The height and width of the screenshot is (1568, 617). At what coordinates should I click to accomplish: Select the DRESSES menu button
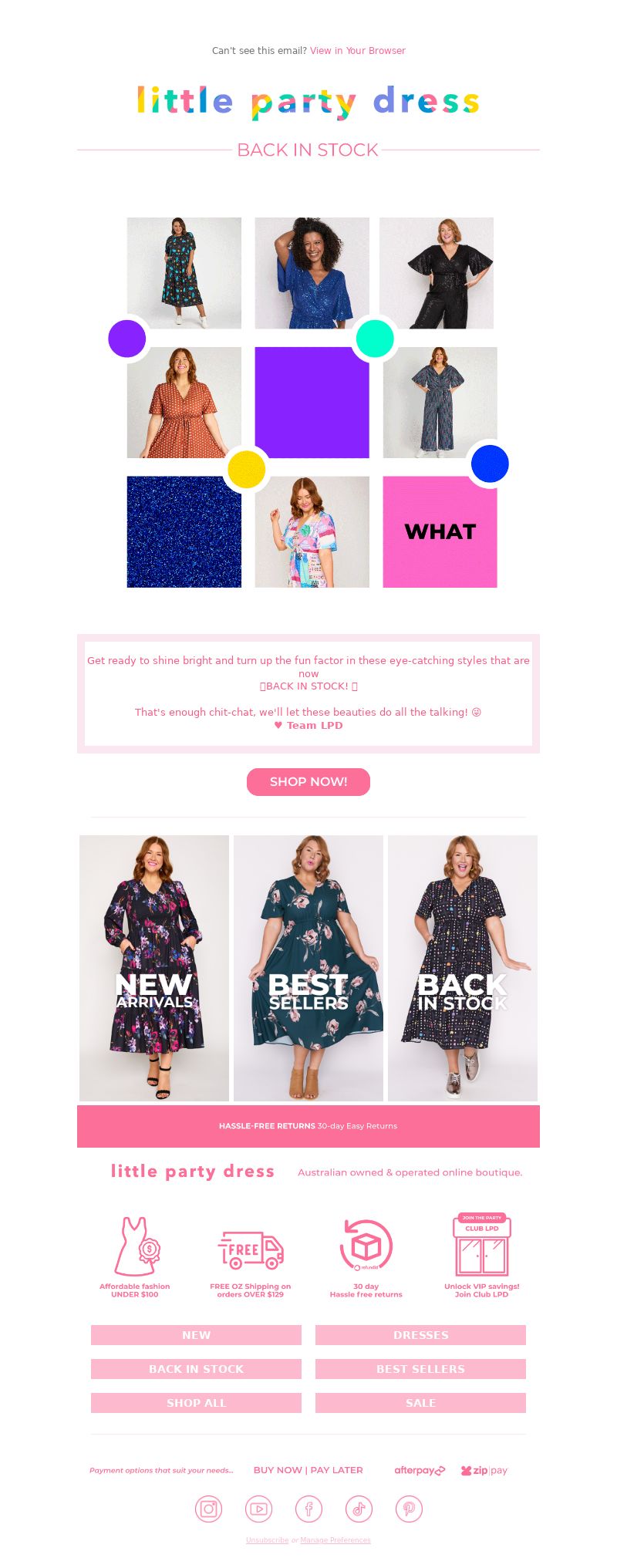tap(420, 1335)
